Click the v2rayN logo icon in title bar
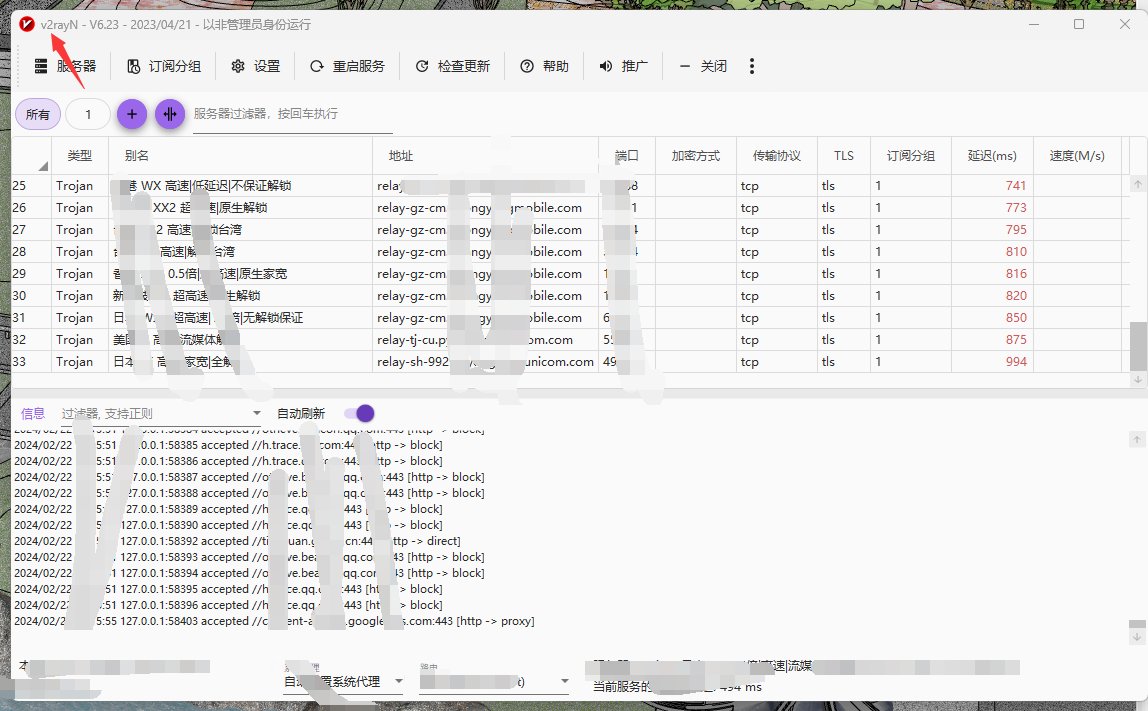Viewport: 1148px width, 711px height. coord(27,24)
